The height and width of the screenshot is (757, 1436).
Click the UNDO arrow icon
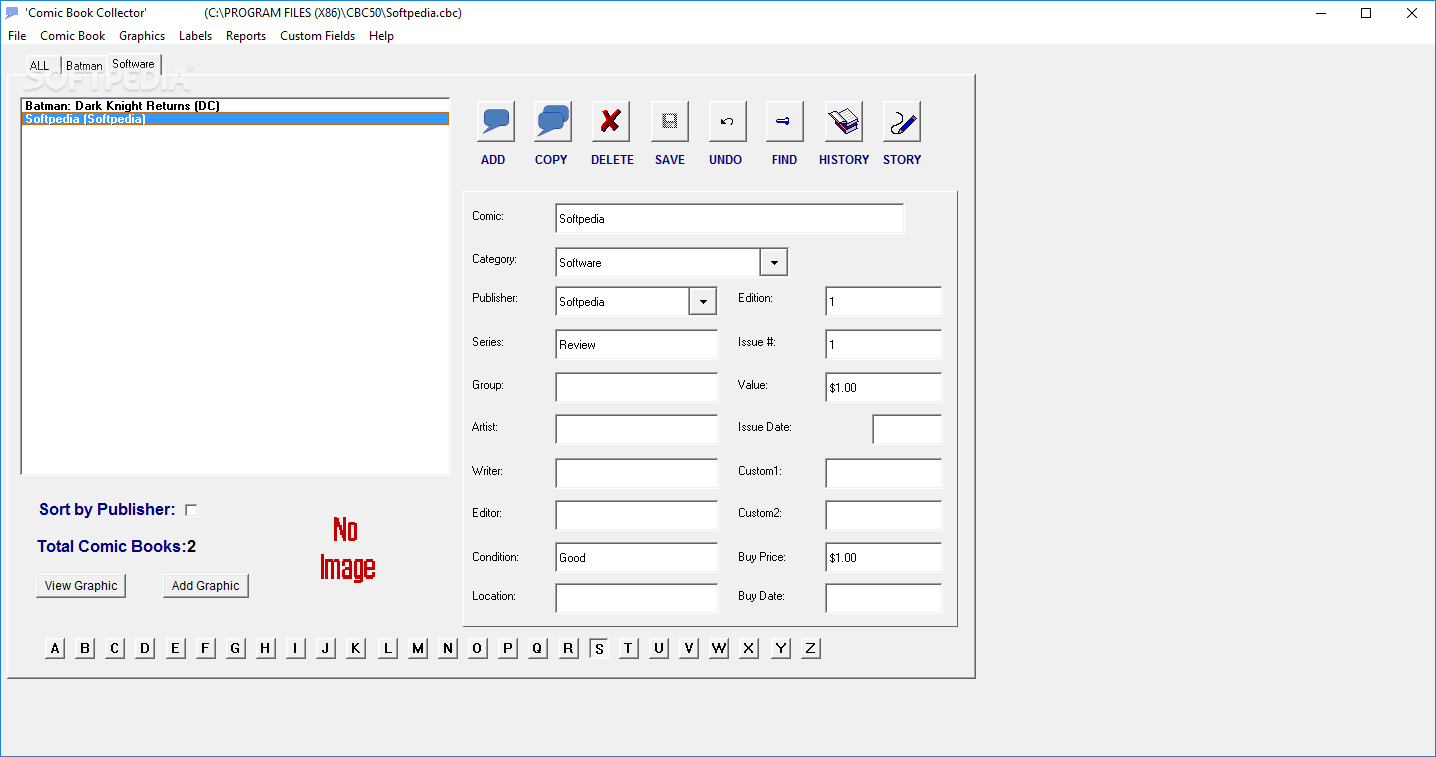(x=727, y=122)
